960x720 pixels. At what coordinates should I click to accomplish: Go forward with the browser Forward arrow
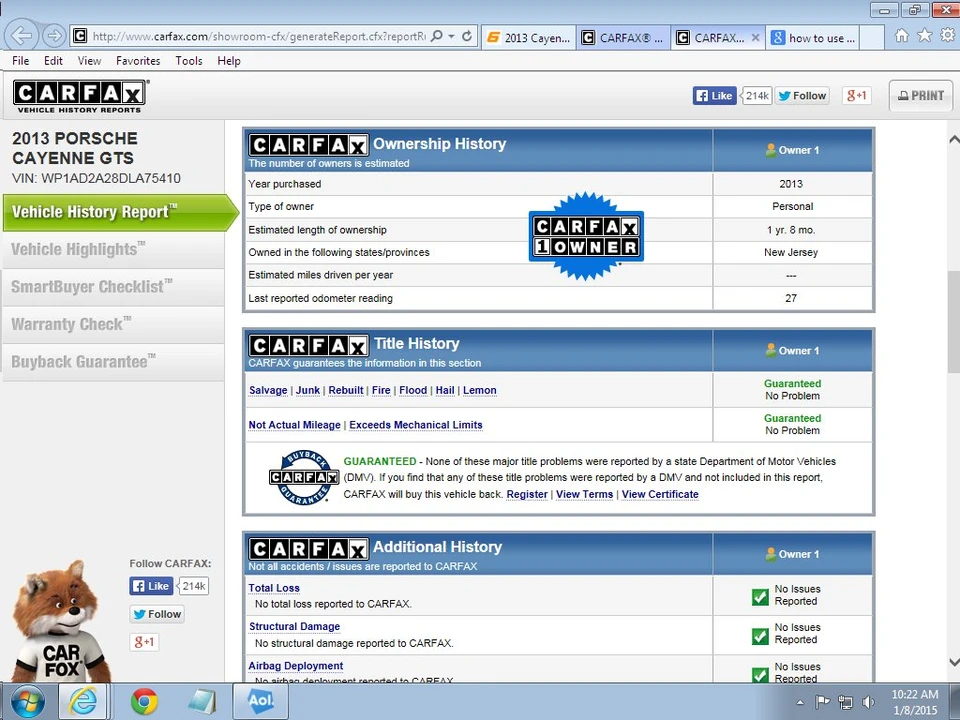54,36
